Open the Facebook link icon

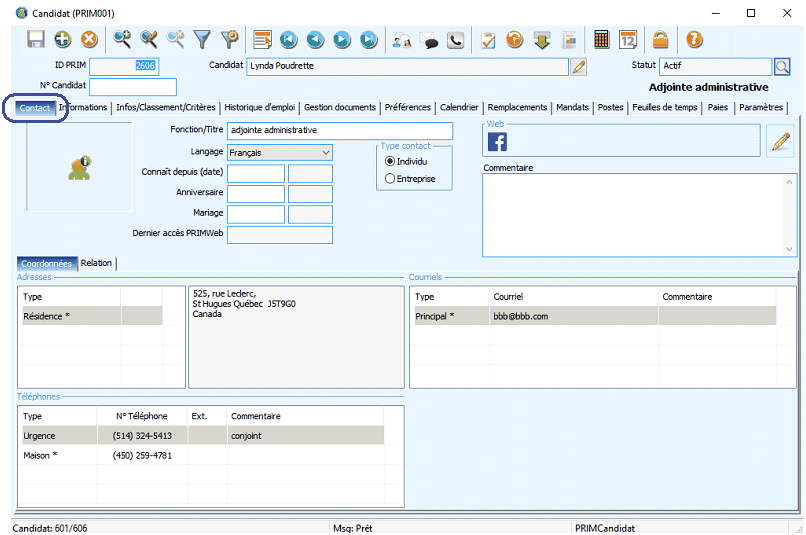pyautogui.click(x=497, y=142)
